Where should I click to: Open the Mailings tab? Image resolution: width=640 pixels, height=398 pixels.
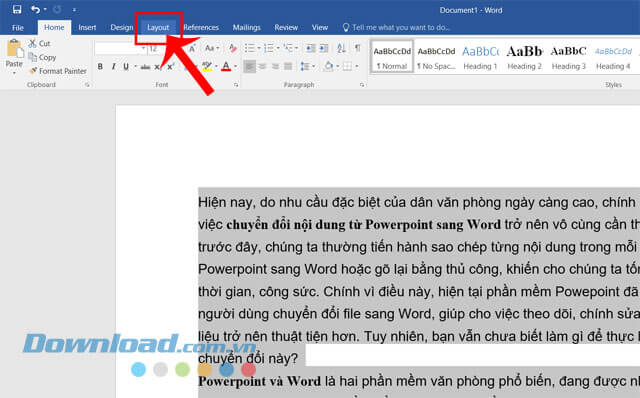click(x=247, y=27)
